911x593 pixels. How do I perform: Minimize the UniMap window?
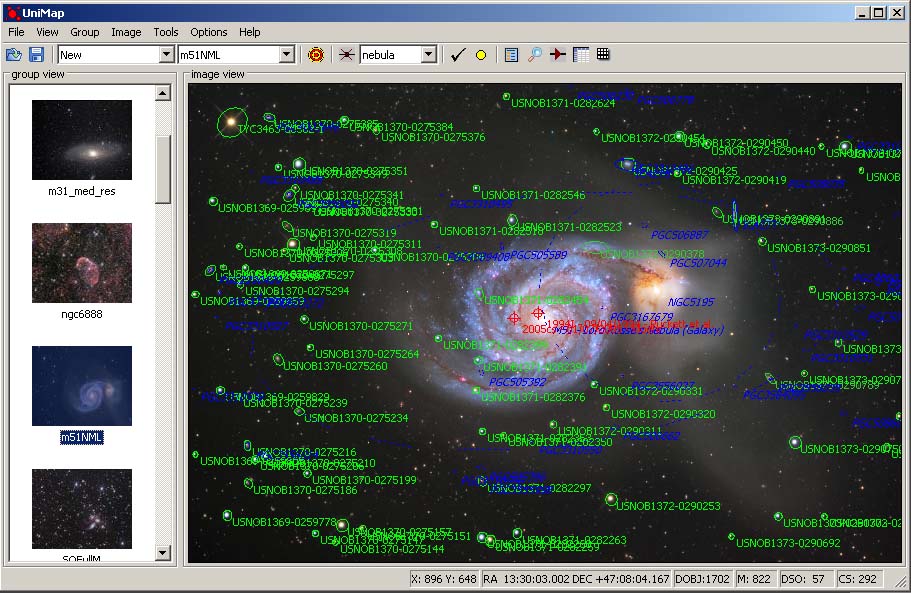[x=863, y=13]
